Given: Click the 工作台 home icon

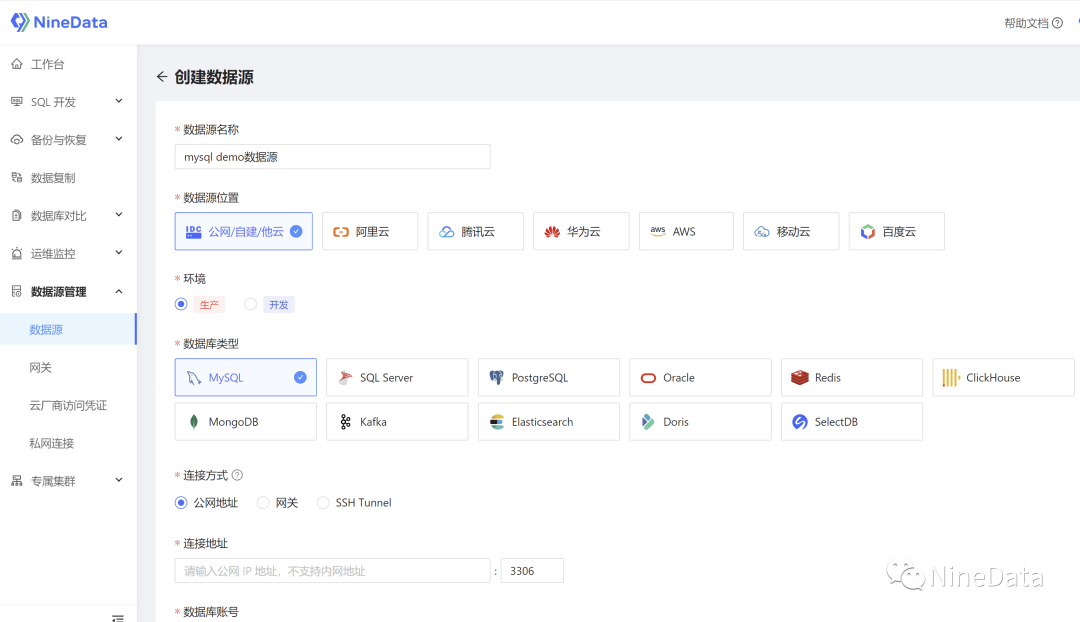Looking at the screenshot, I should (x=17, y=64).
